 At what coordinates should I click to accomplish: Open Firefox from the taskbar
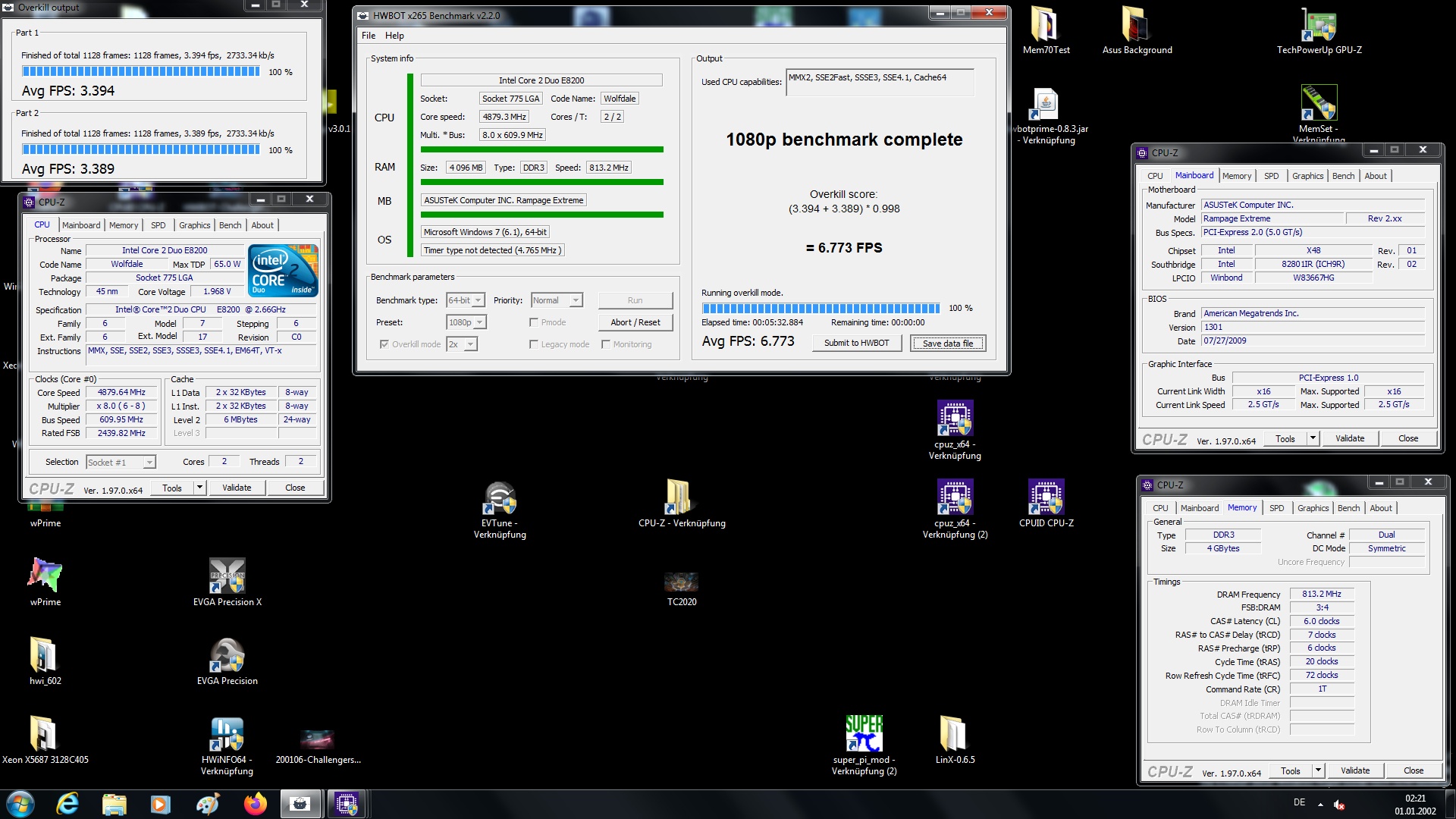click(255, 804)
